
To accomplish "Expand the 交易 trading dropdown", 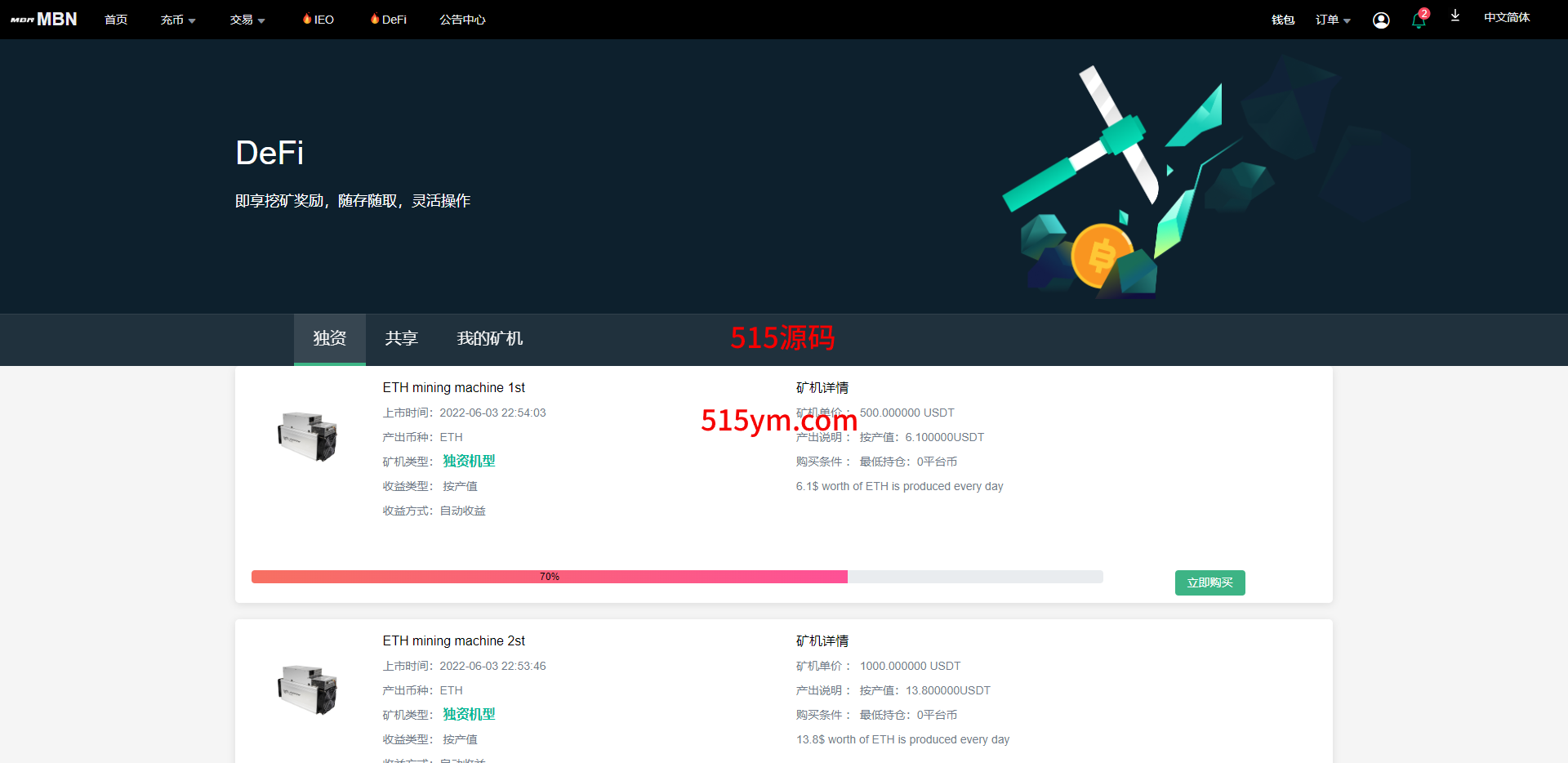I will [x=247, y=20].
